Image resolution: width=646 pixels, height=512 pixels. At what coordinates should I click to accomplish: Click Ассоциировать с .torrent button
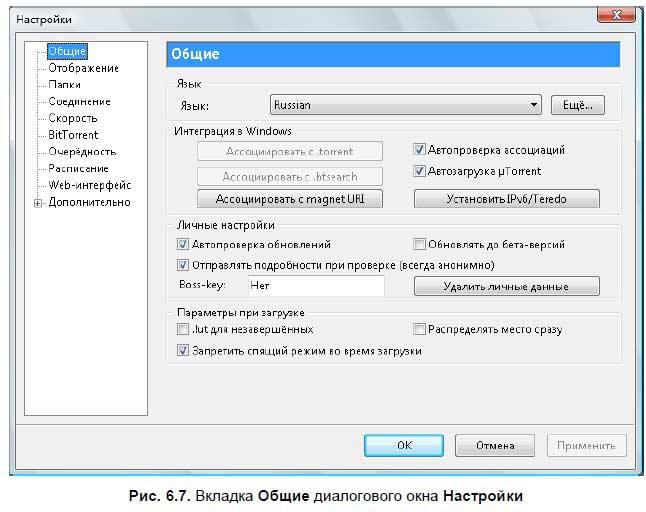[x=290, y=152]
